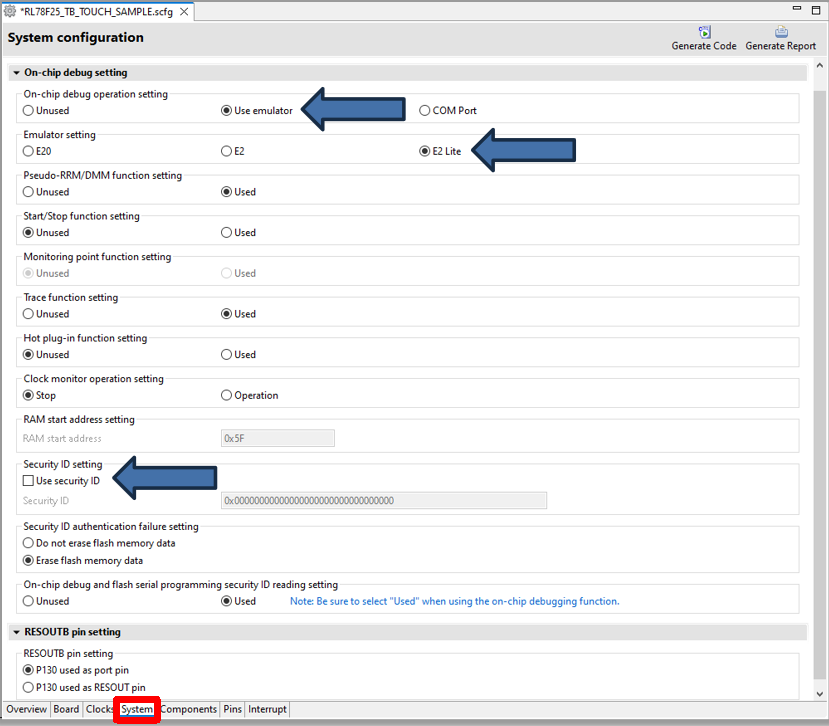Viewport: 829px width, 726px height.
Task: Select the COM Port radio option
Action: point(425,111)
